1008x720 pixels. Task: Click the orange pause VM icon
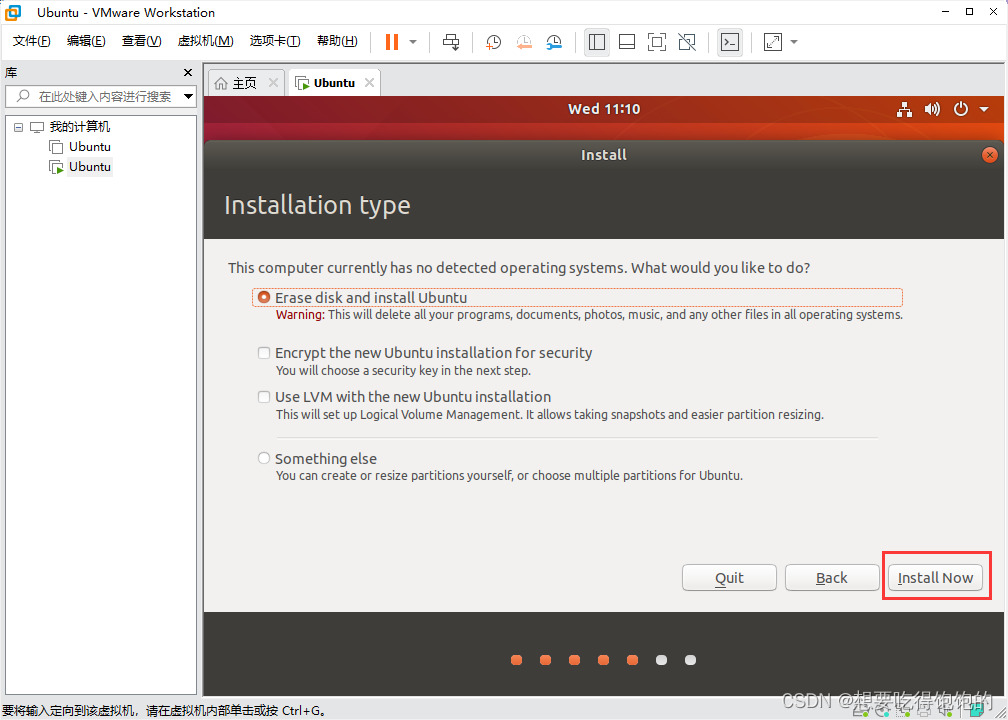coord(392,42)
